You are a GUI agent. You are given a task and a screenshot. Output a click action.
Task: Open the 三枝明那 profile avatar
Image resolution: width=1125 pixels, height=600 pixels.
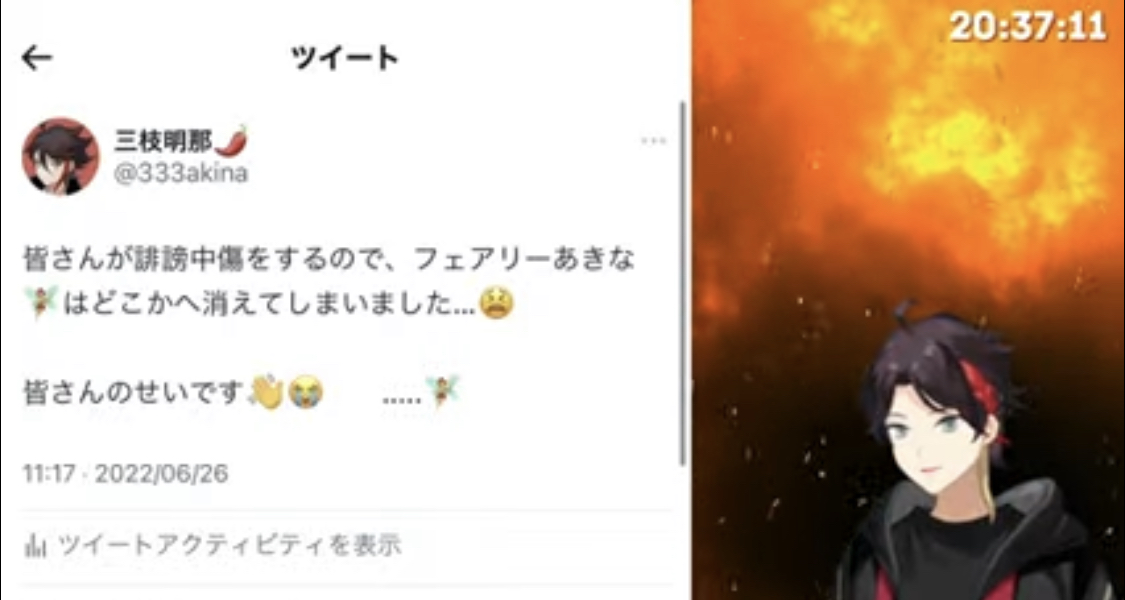point(61,156)
